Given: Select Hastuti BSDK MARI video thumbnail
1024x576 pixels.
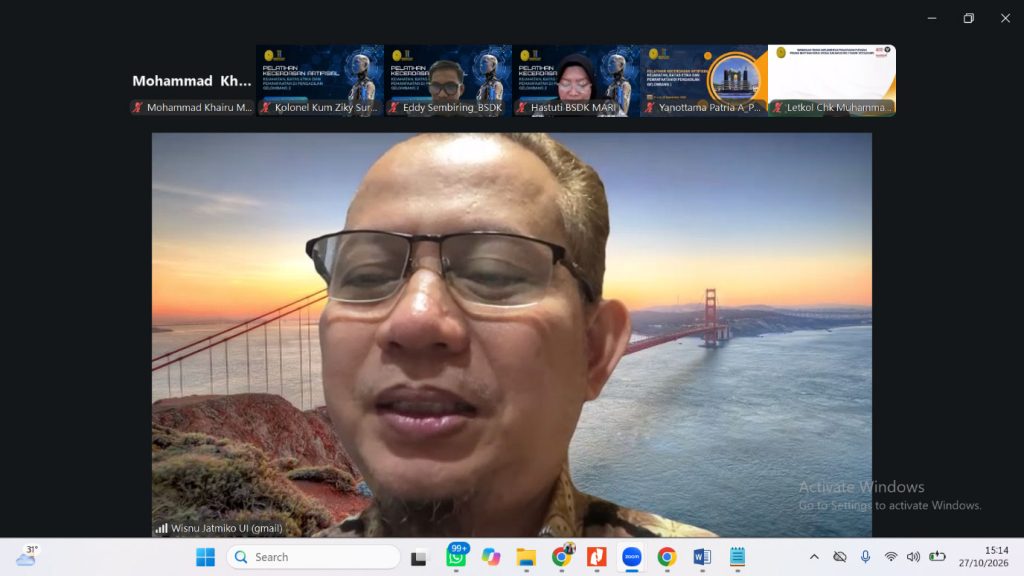Looking at the screenshot, I should pos(576,81).
